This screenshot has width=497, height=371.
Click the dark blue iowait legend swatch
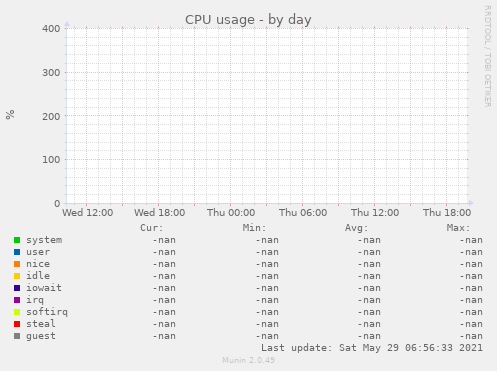17,288
